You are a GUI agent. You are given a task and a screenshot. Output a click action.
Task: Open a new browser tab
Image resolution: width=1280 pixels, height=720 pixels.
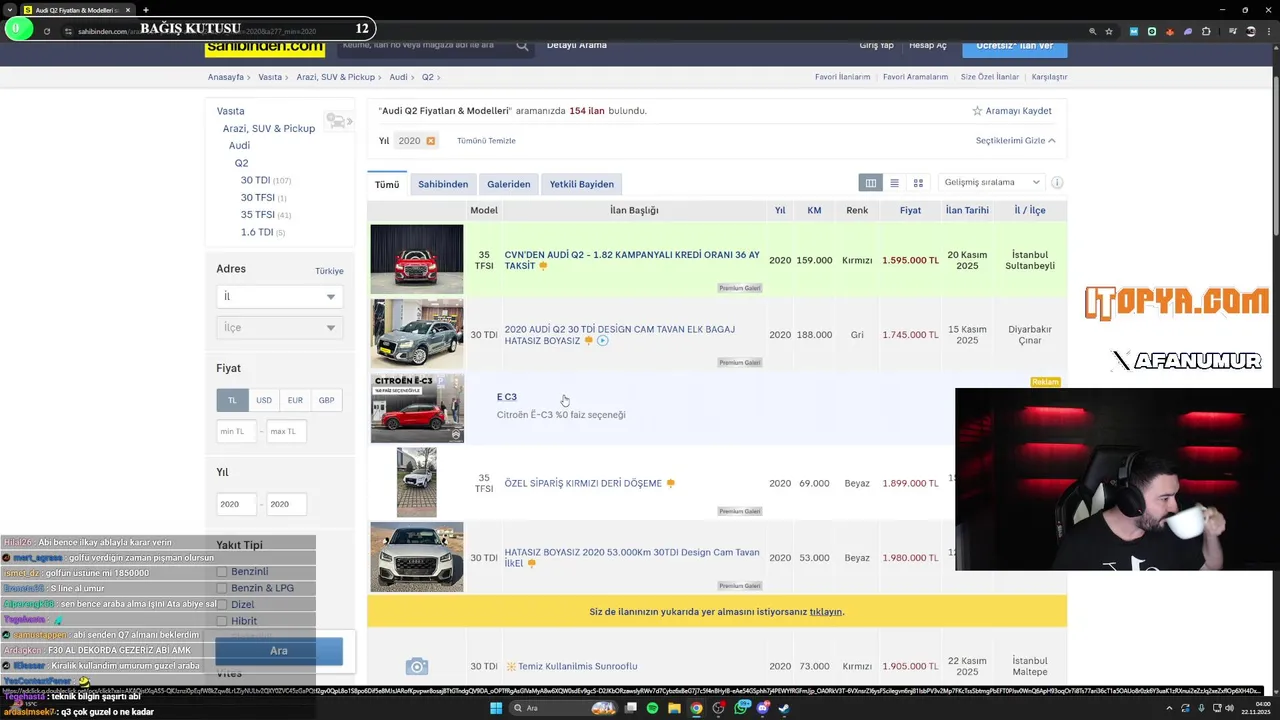145,10
